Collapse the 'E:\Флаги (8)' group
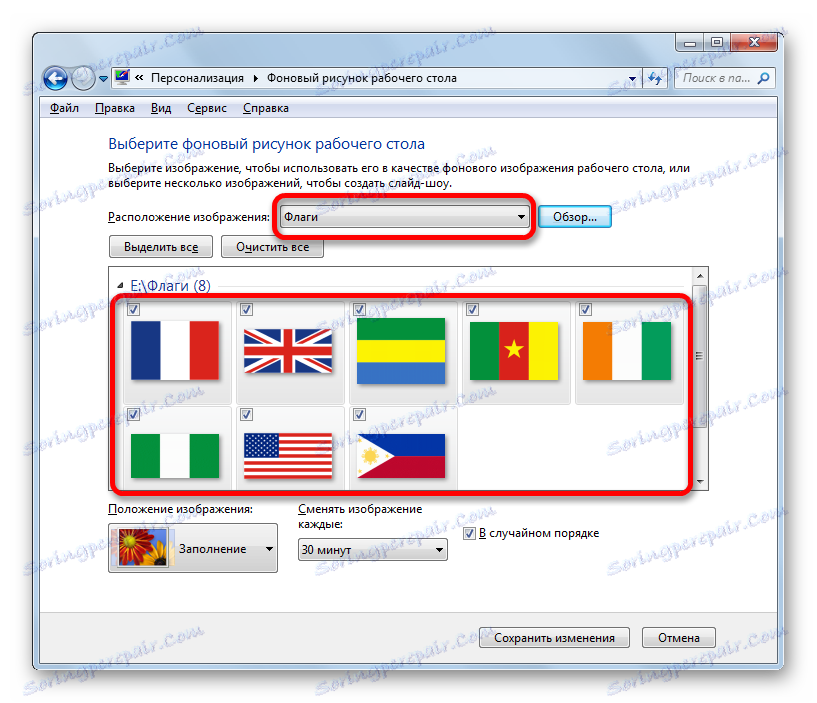This screenshot has width=817, height=703. 120,286
